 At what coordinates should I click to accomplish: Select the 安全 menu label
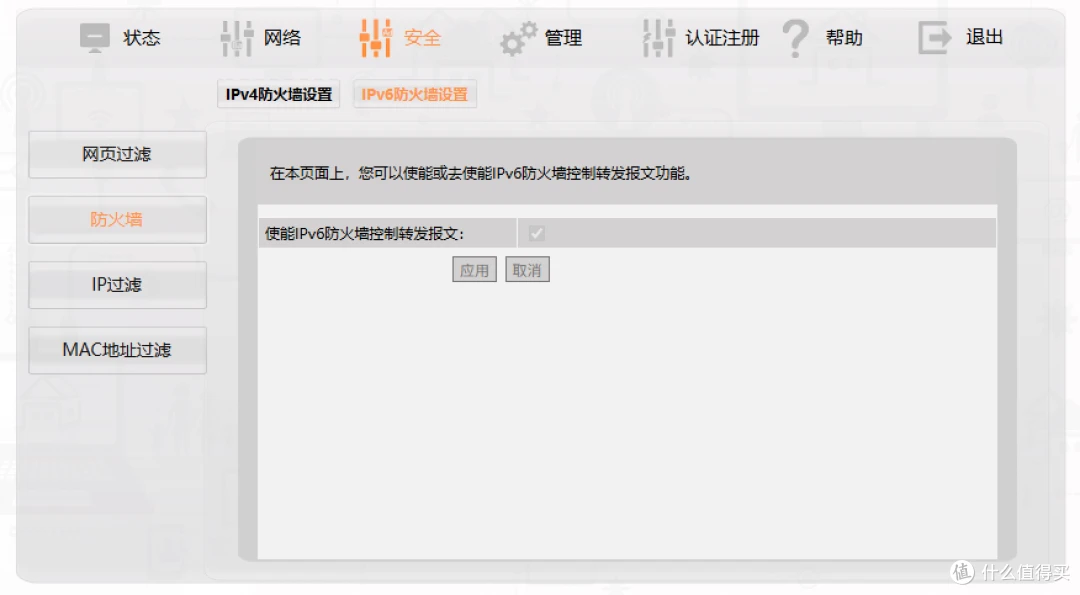422,38
